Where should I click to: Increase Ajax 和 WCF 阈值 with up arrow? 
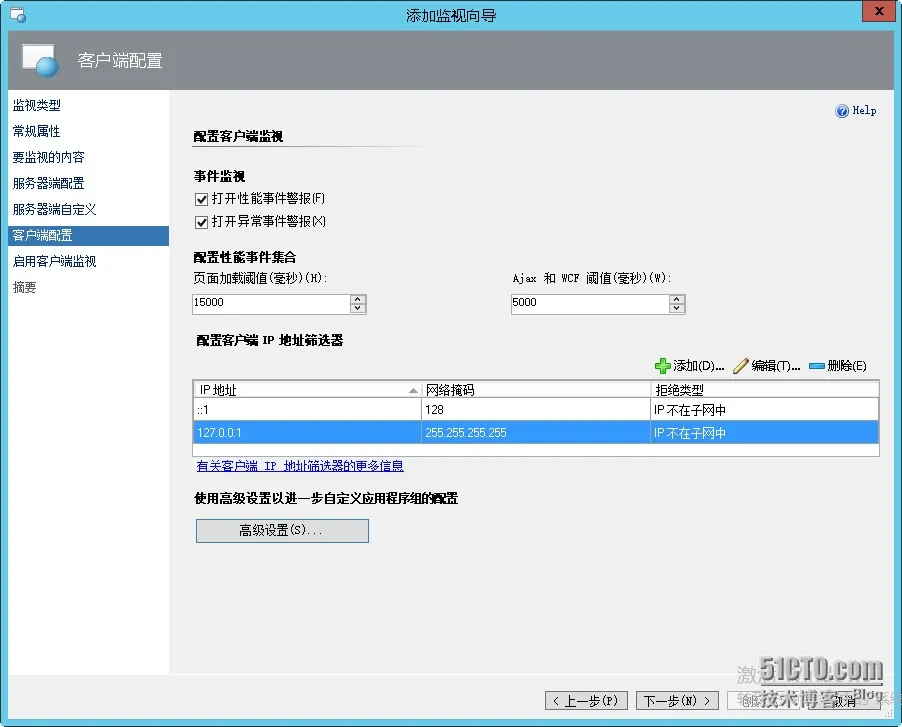[x=677, y=299]
